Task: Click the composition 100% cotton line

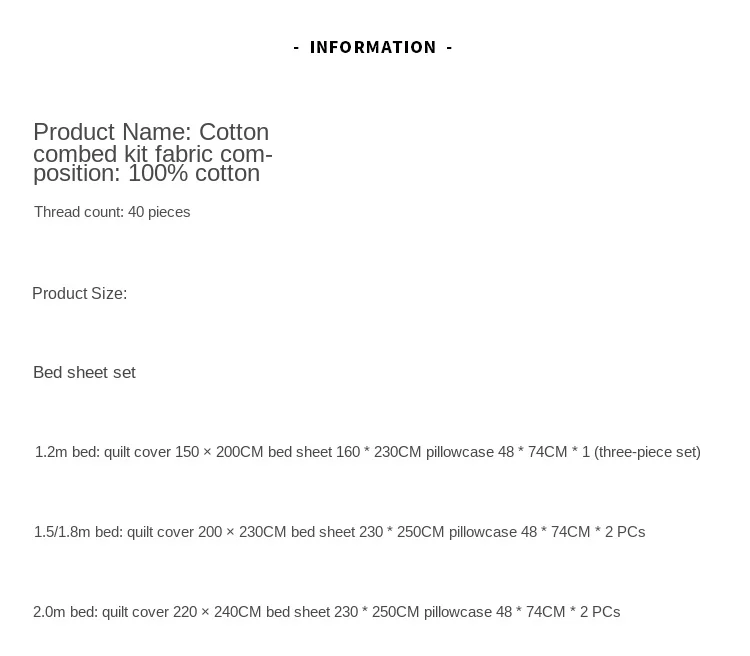Action: tap(146, 173)
